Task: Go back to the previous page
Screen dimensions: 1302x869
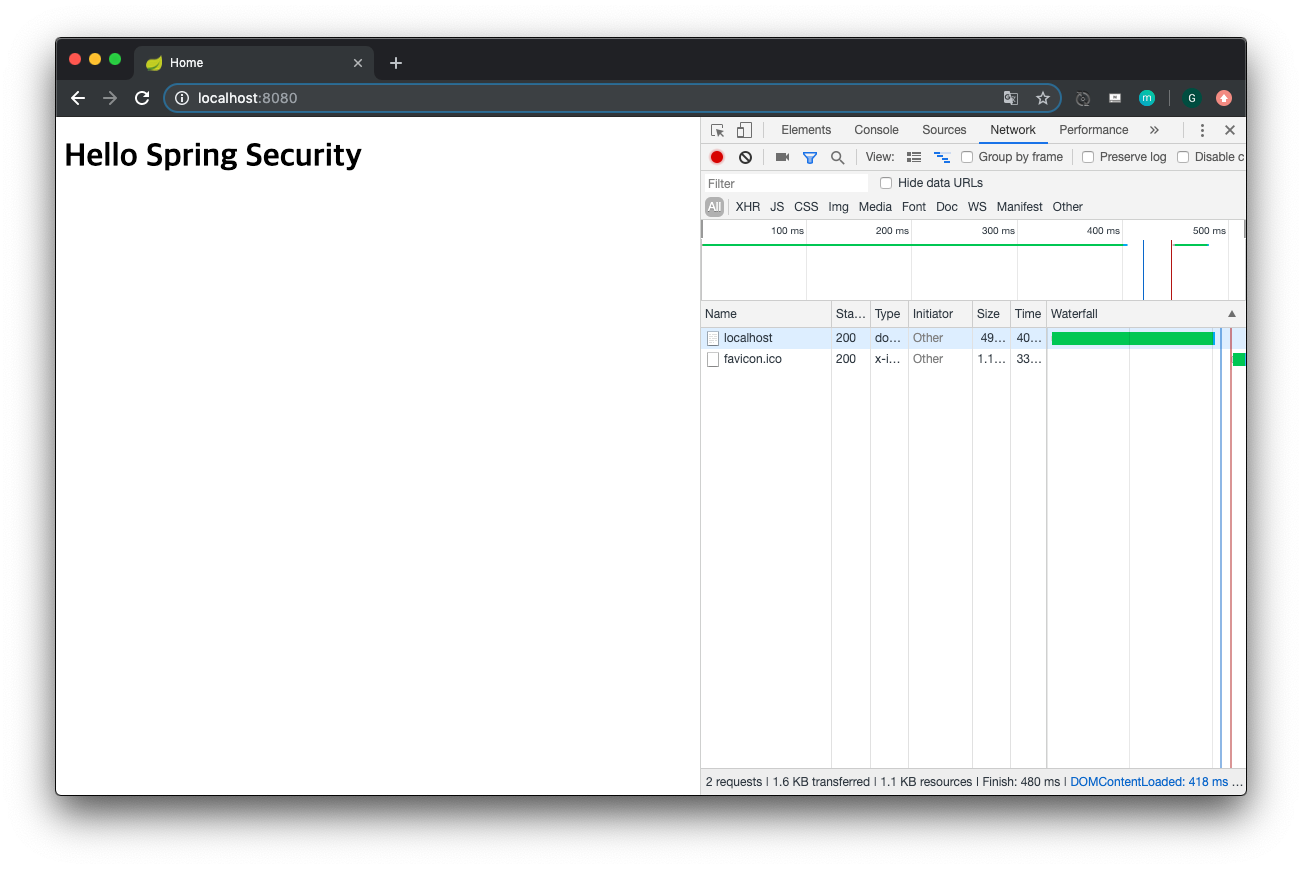Action: (x=78, y=98)
